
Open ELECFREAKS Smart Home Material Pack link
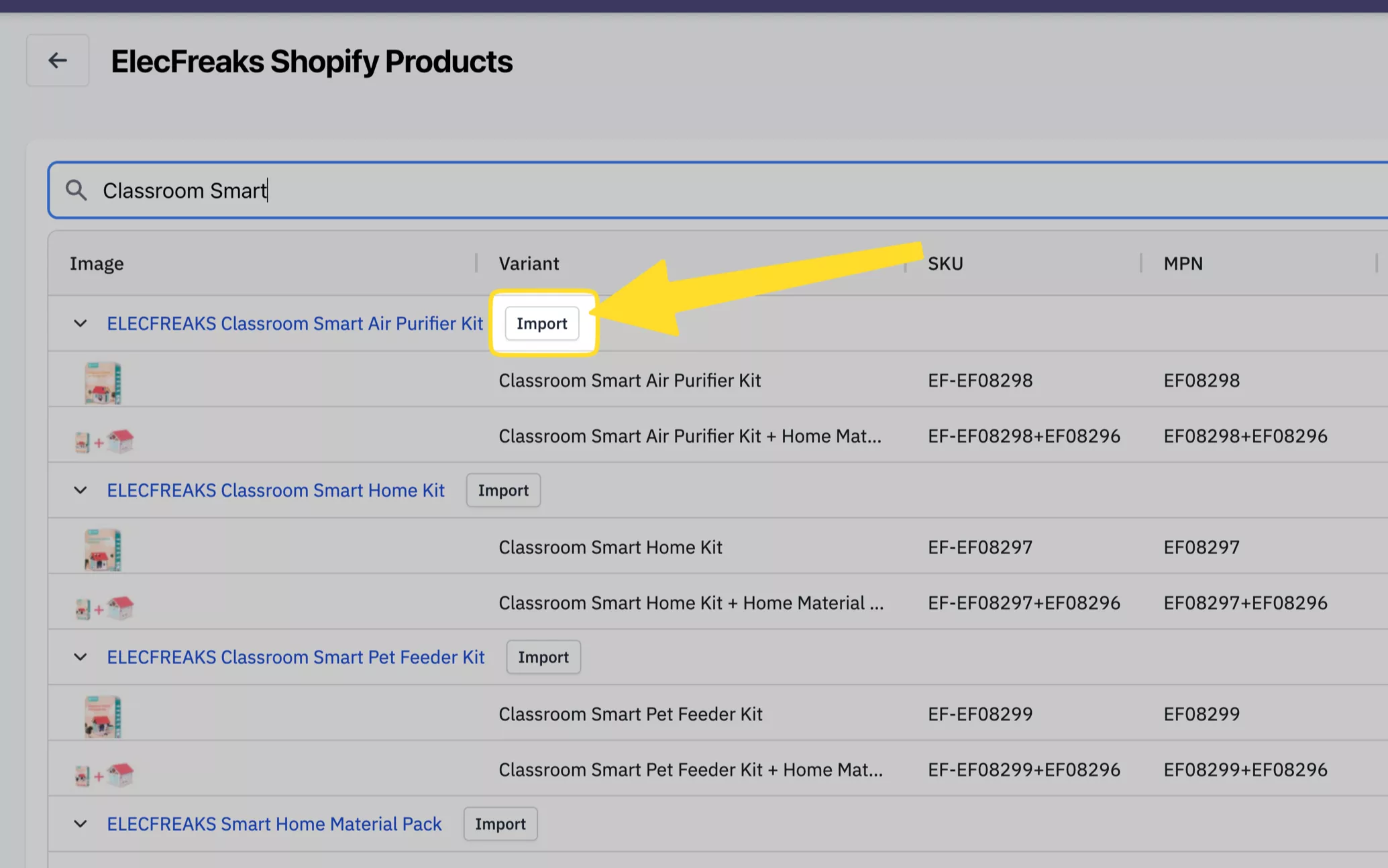[x=274, y=824]
